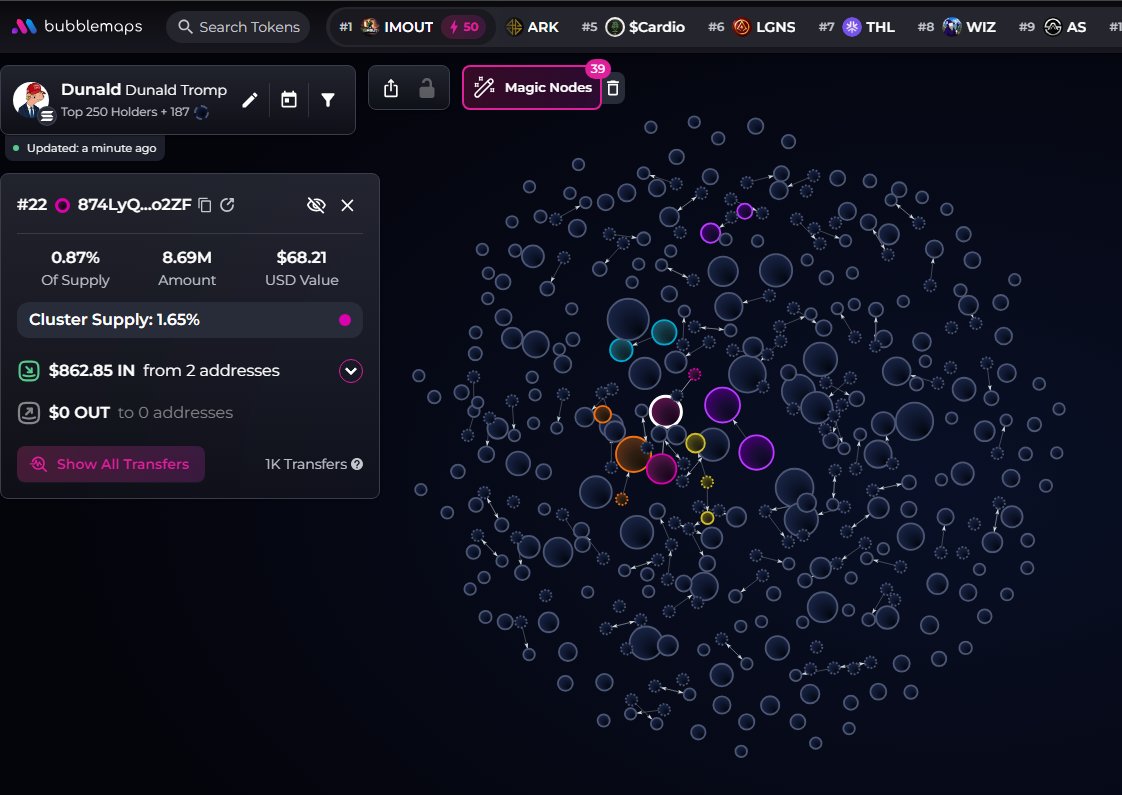Toggle the lock icon

tap(426, 88)
